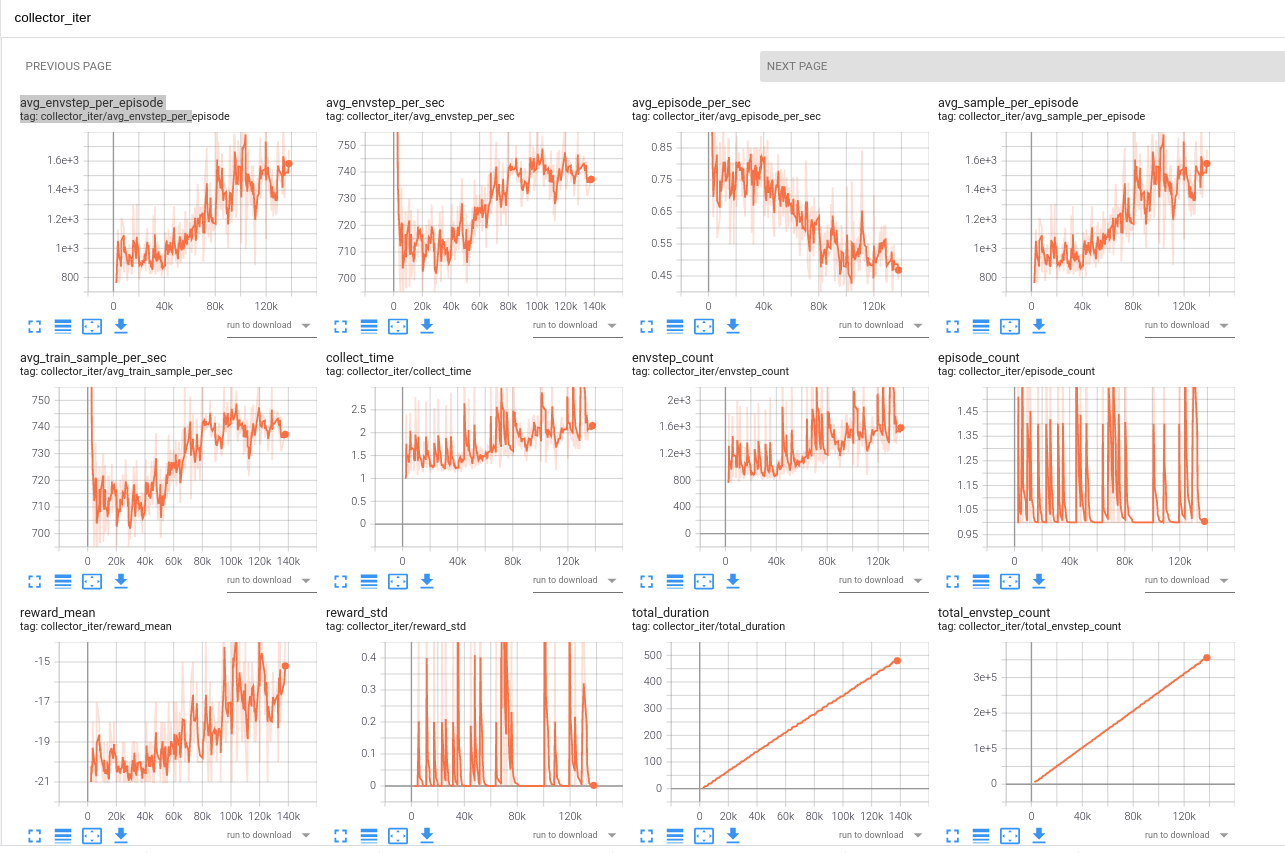The height and width of the screenshot is (853, 1285).
Task: Fit domain to data for avg_envstep_per_episode chart
Action: coord(92,326)
